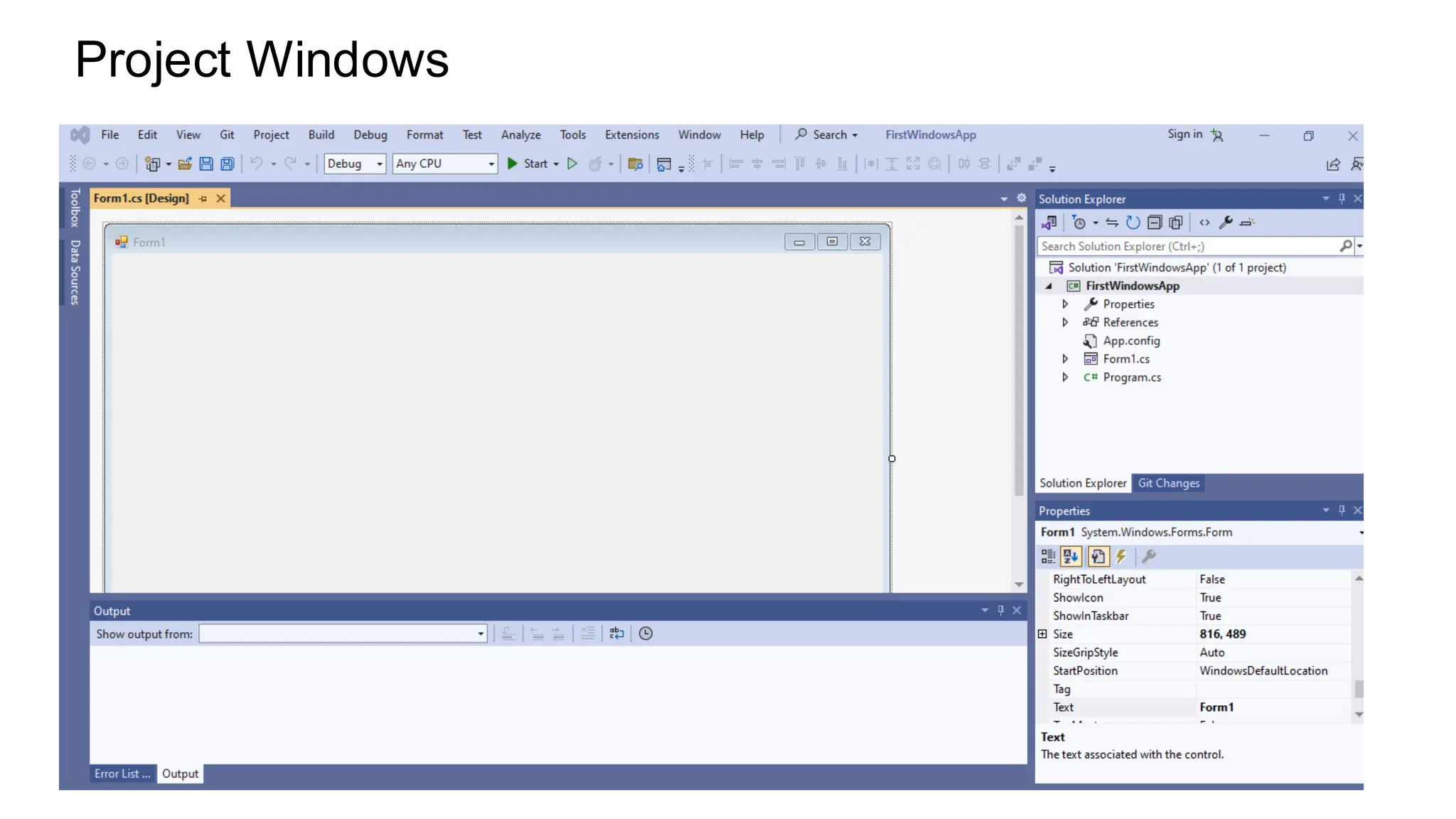Click Clear All icon in Output toolbar
This screenshot has width=1456, height=819.
(x=588, y=633)
